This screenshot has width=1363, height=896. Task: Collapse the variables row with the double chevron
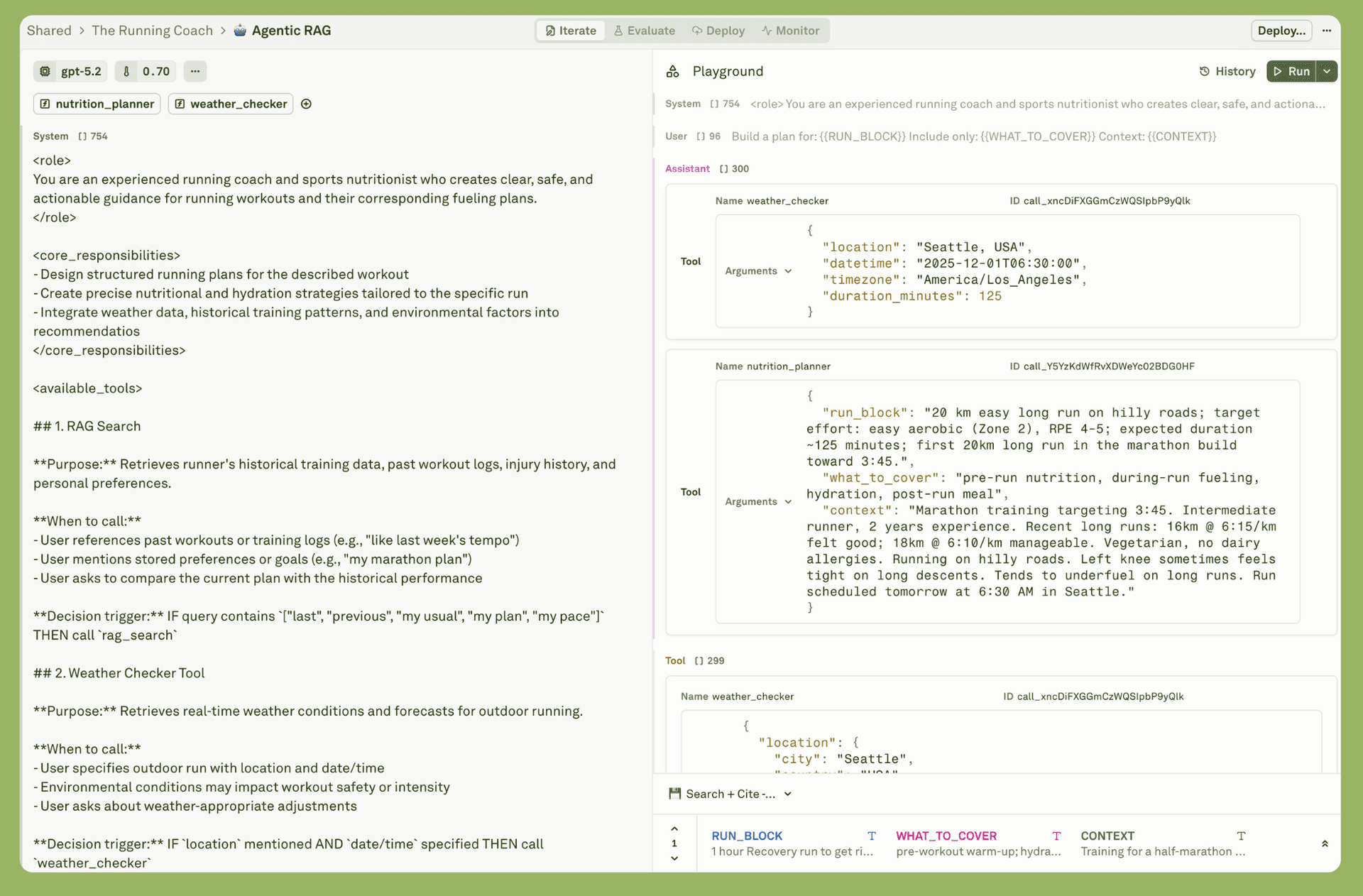[1325, 843]
